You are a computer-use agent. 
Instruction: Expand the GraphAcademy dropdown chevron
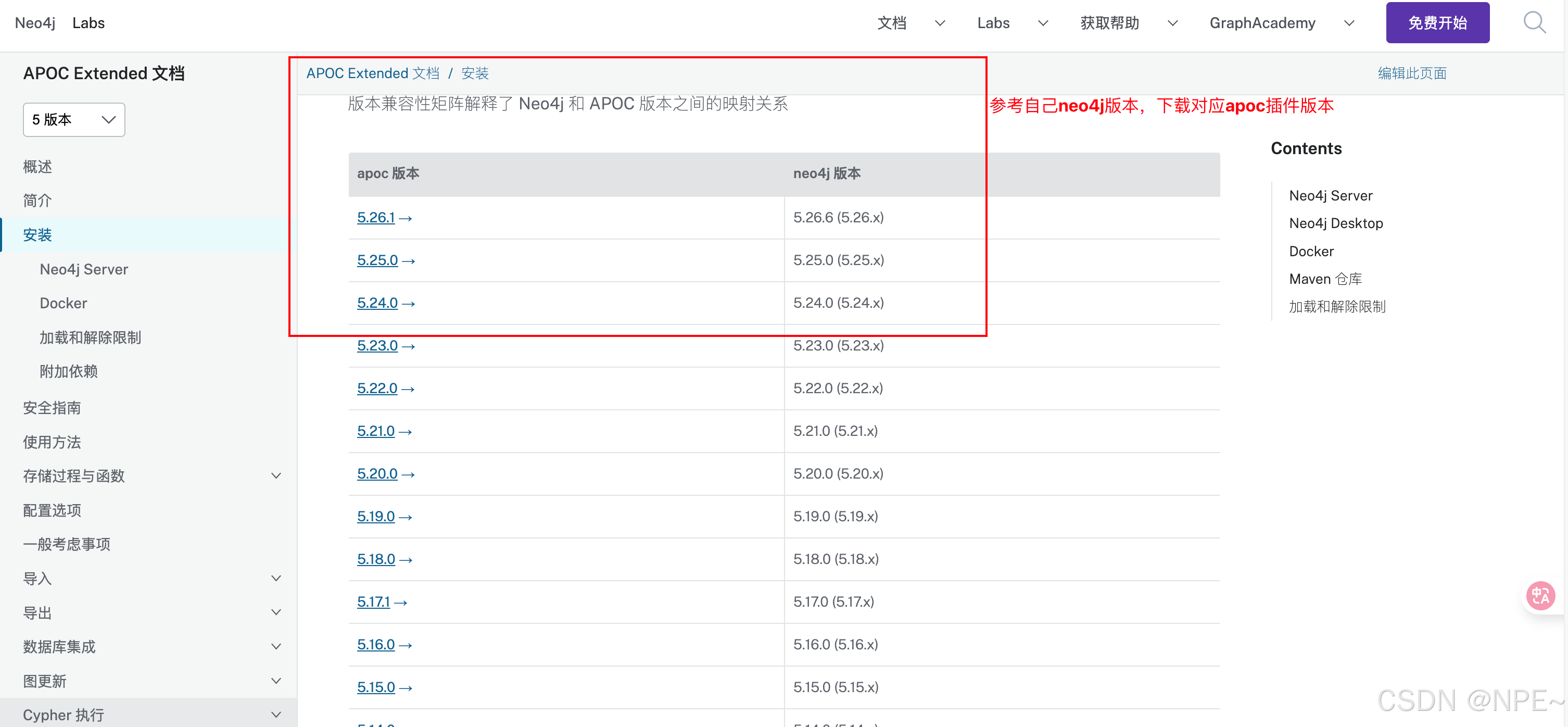click(x=1349, y=23)
